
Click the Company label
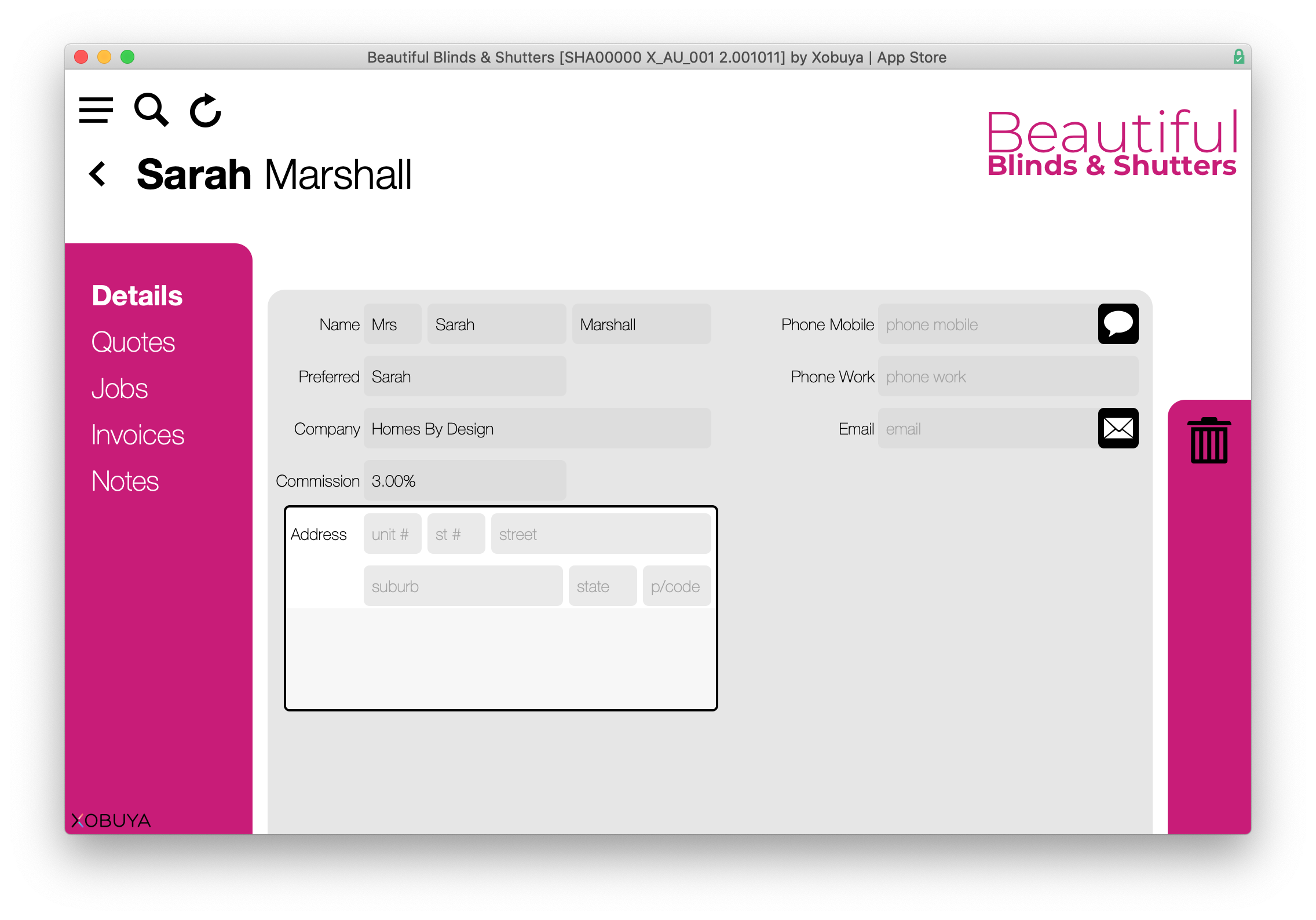(327, 429)
